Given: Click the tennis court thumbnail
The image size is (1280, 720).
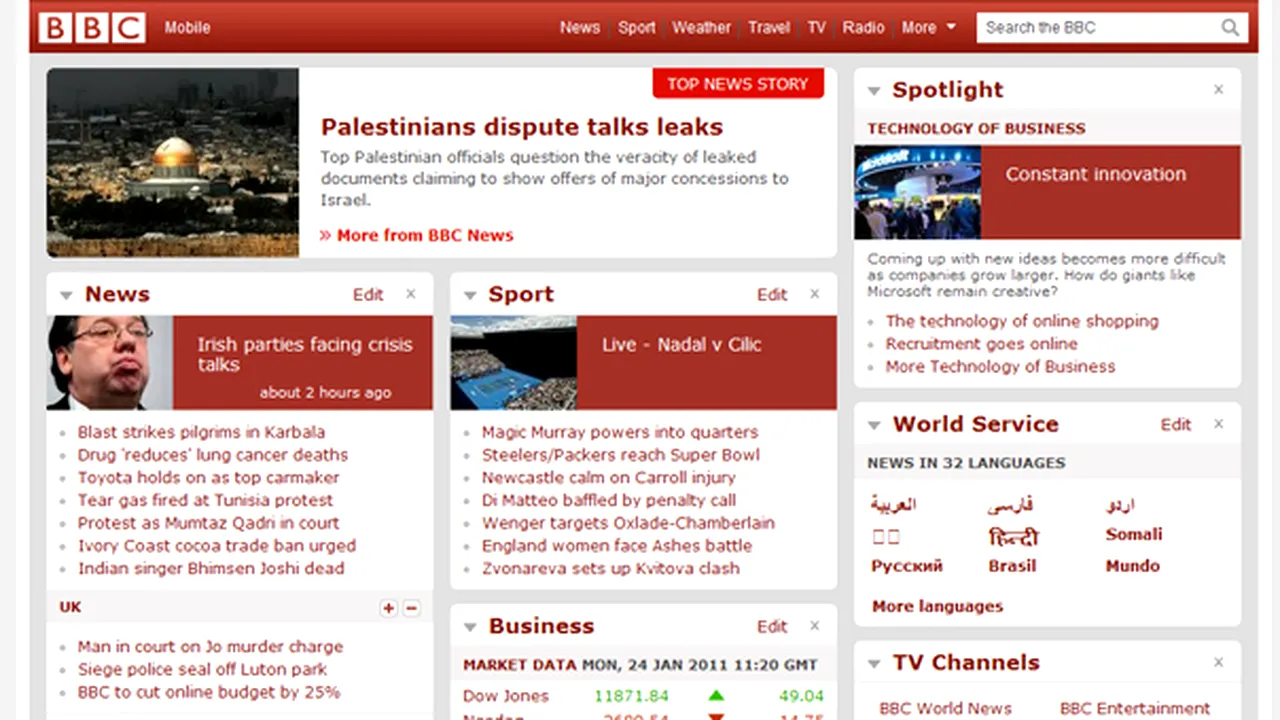Looking at the screenshot, I should click(514, 363).
